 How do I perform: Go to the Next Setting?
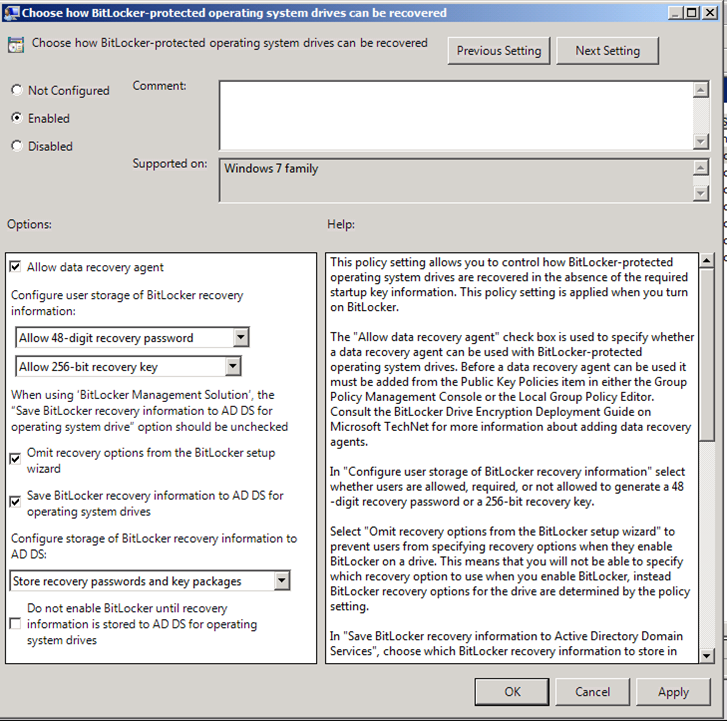607,51
